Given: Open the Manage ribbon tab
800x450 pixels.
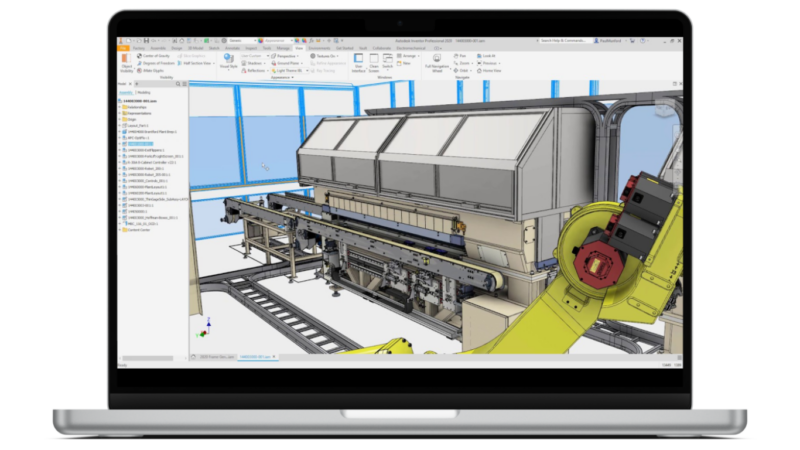Looking at the screenshot, I should [283, 47].
